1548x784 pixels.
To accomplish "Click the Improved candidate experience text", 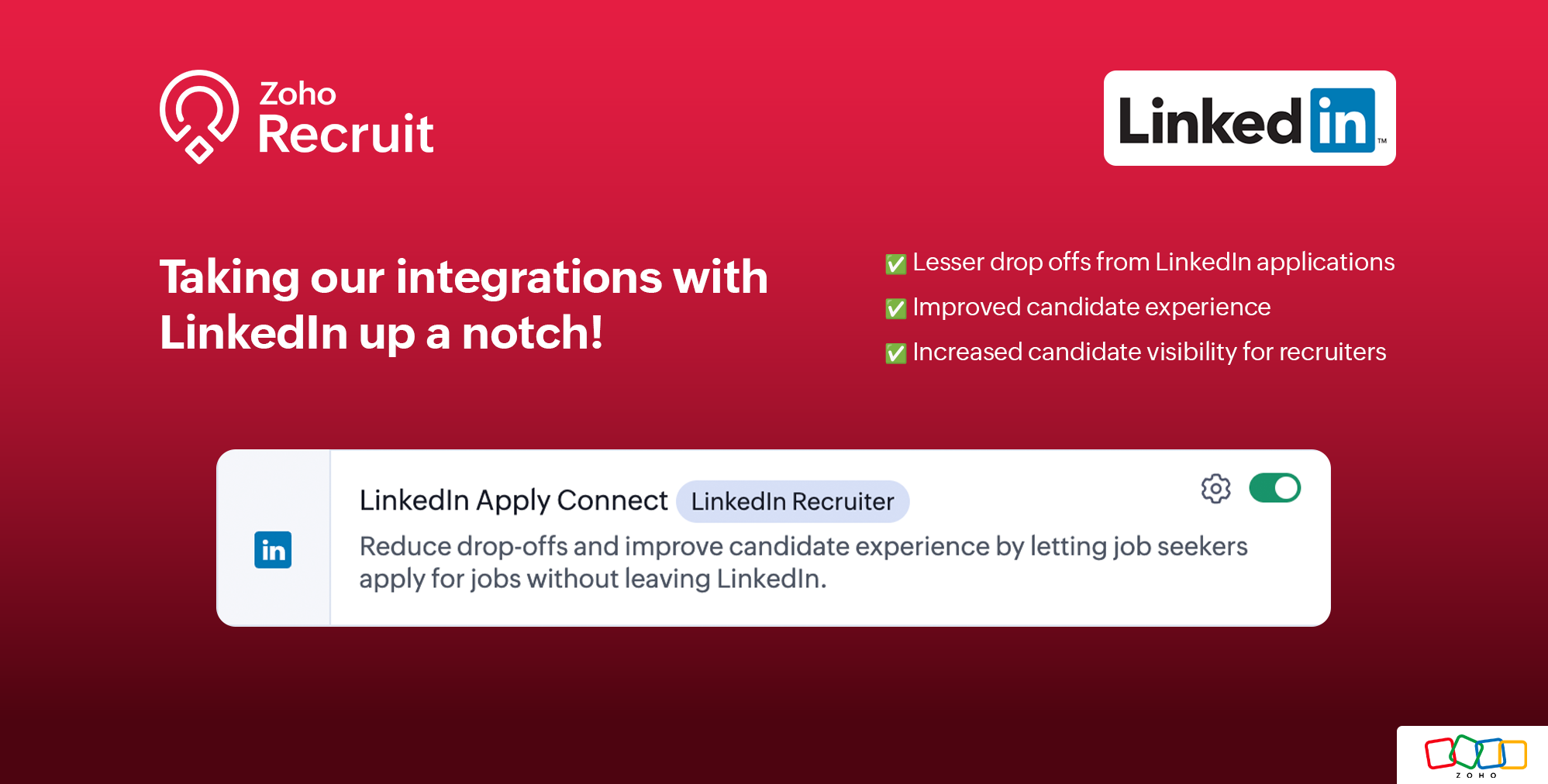I will pyautogui.click(x=1091, y=307).
